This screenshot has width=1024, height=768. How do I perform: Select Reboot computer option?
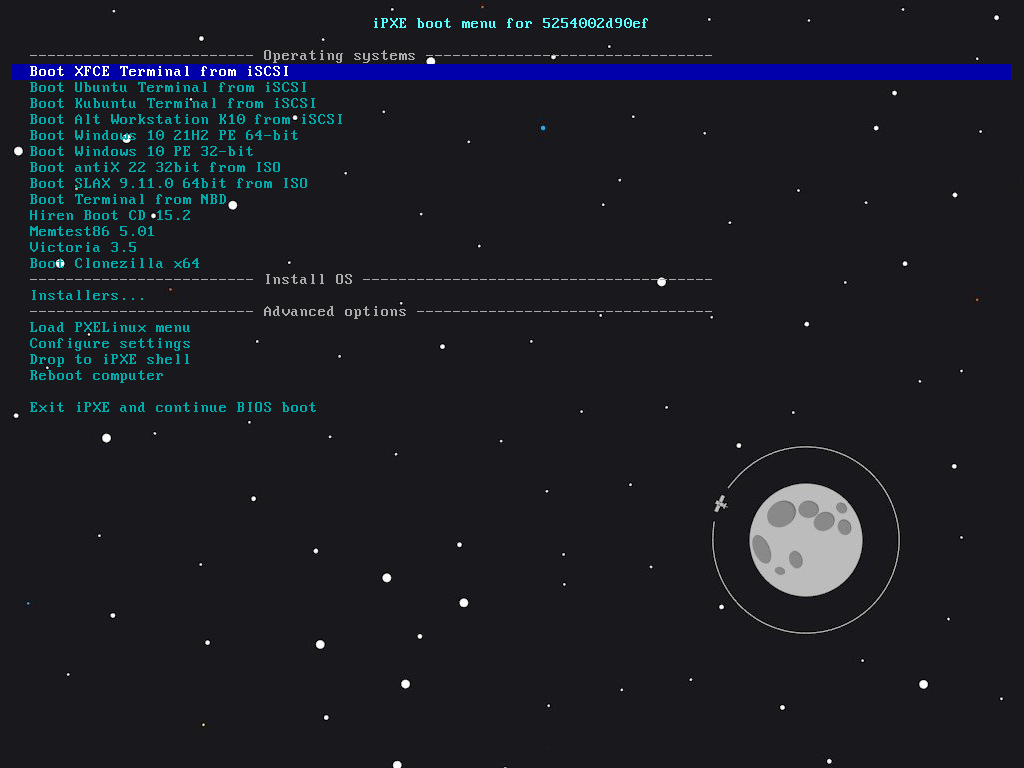pos(97,376)
